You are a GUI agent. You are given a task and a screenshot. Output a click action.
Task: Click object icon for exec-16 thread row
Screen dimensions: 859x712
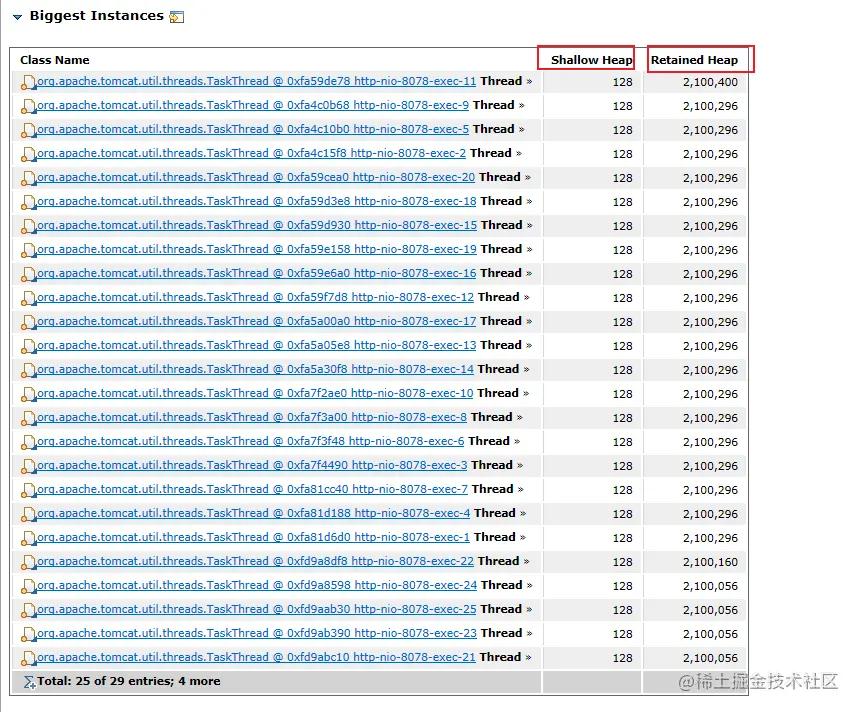[x=28, y=274]
